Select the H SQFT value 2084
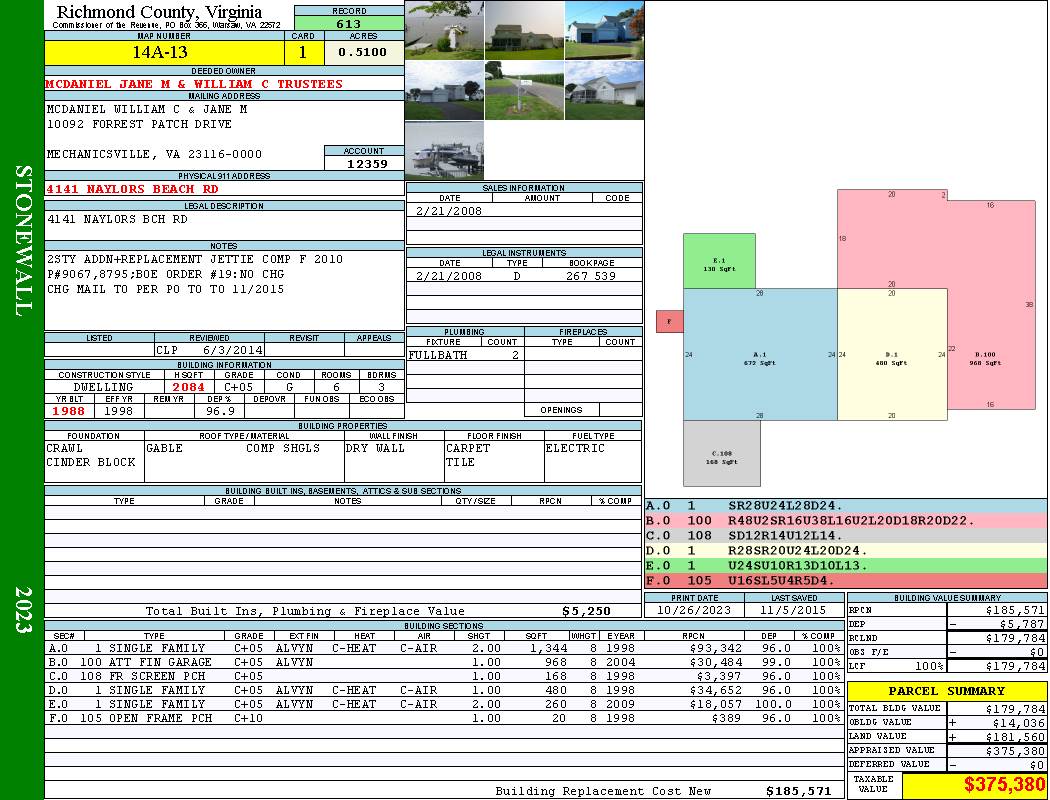1050x800 pixels. point(188,387)
